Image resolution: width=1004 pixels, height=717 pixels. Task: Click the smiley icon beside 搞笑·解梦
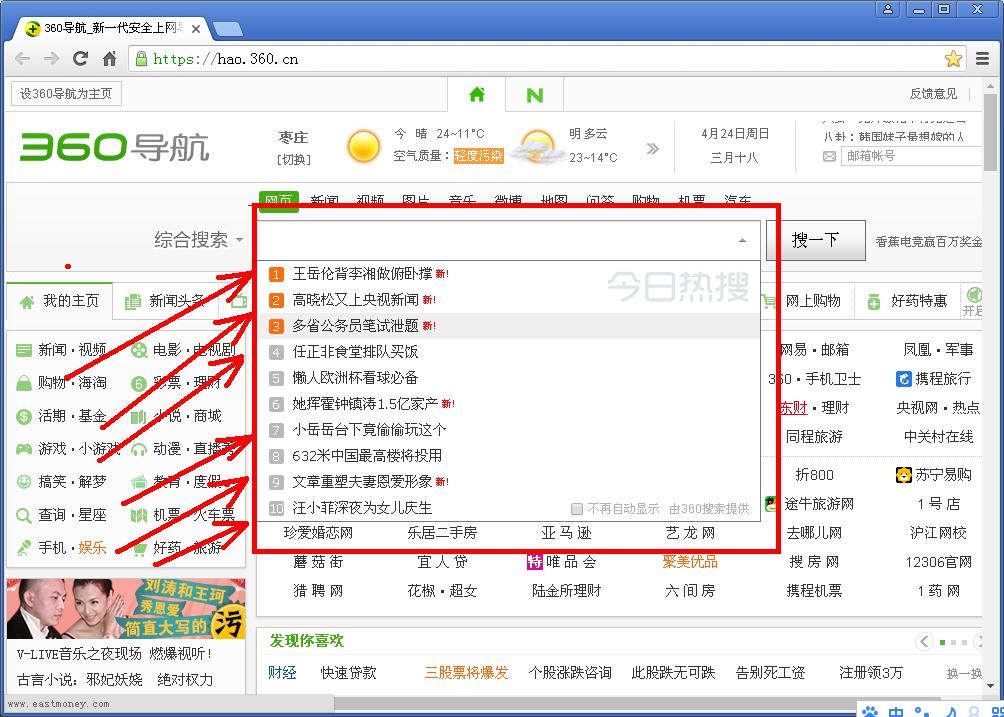[24, 482]
